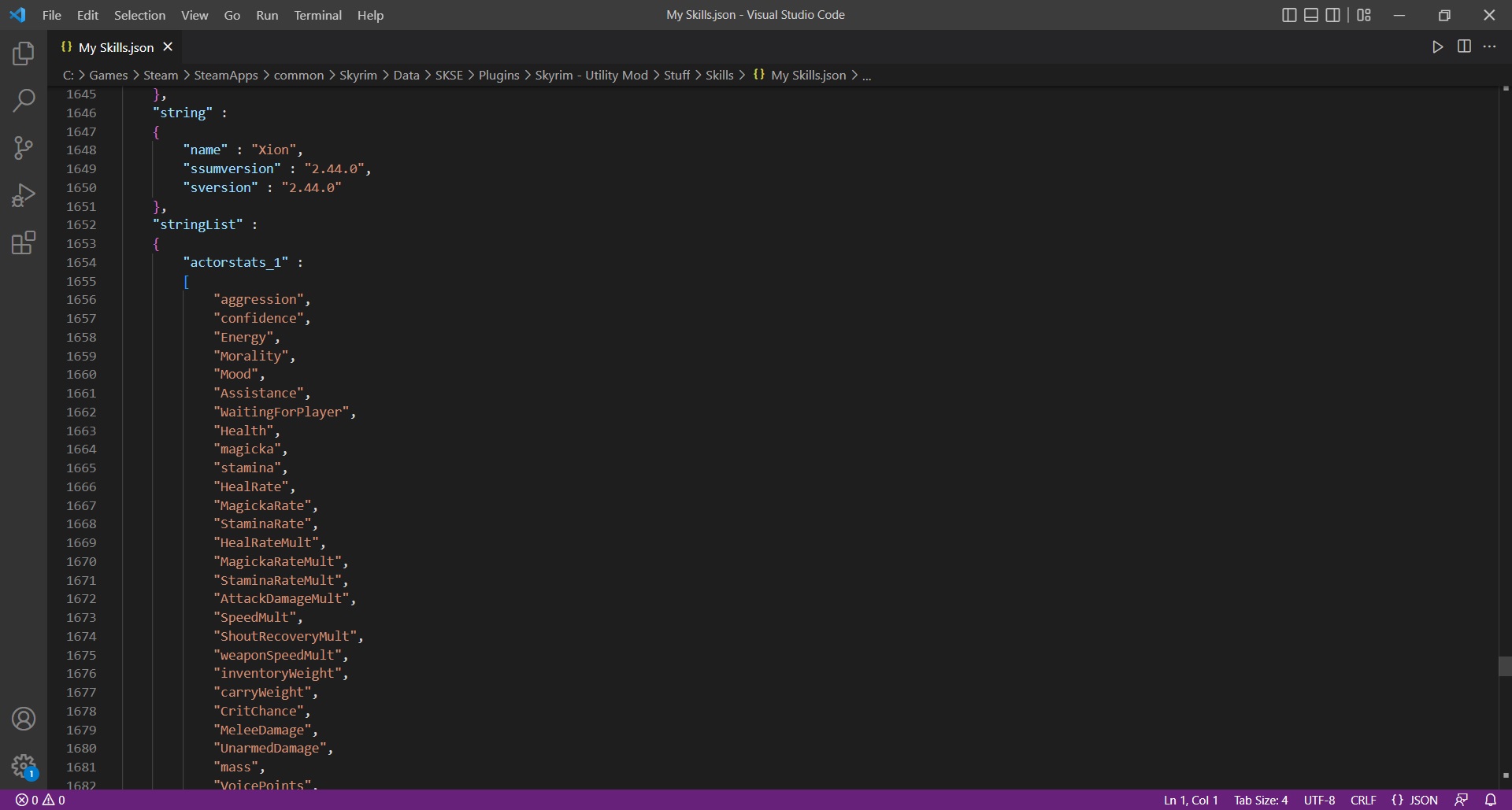Click the "AttackDamageMult" list entry
Viewport: 1512px width, 810px height.
point(281,598)
